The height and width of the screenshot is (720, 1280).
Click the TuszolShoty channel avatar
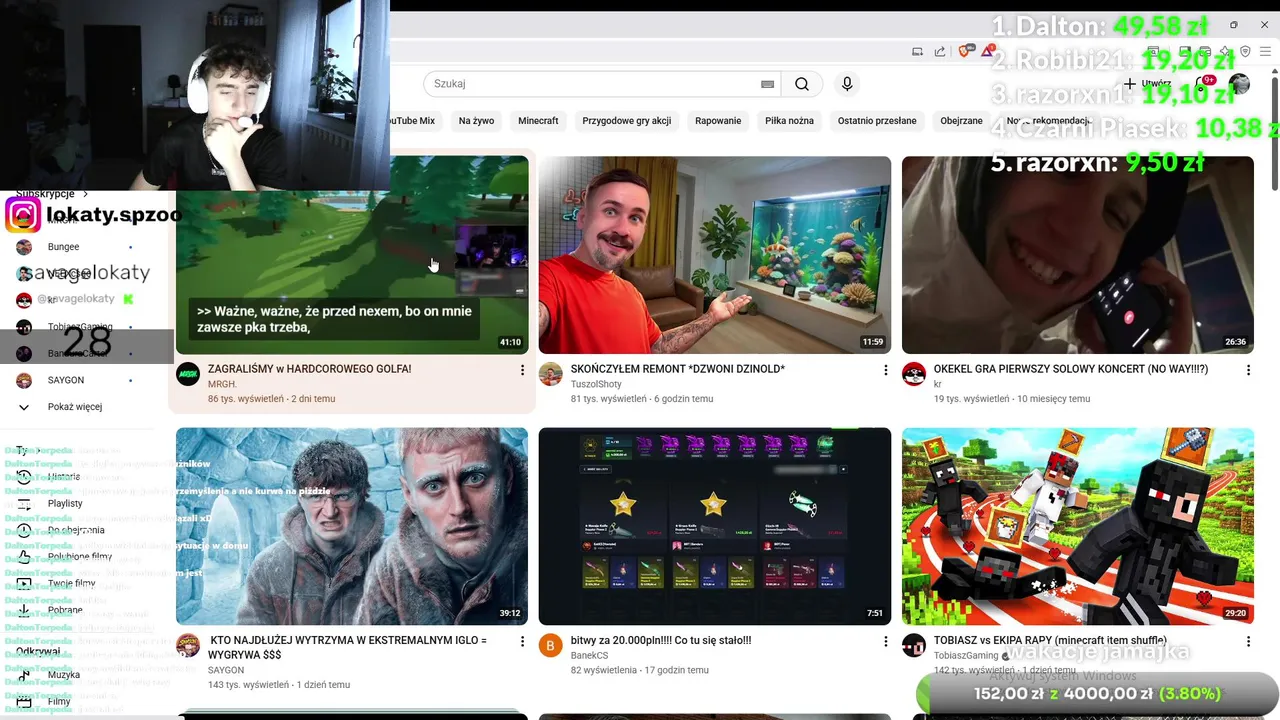coord(551,374)
